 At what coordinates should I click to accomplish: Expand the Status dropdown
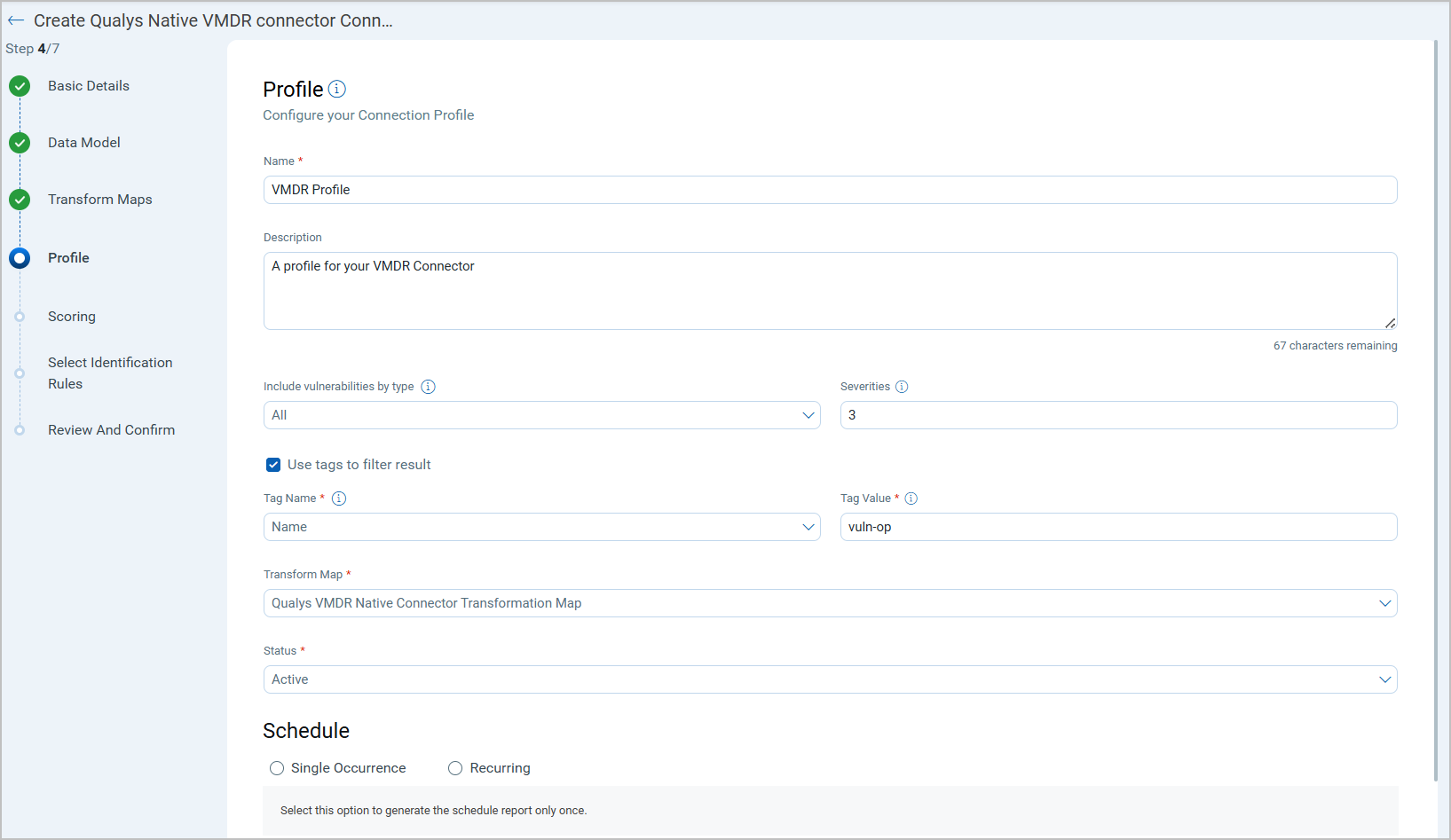coord(830,679)
